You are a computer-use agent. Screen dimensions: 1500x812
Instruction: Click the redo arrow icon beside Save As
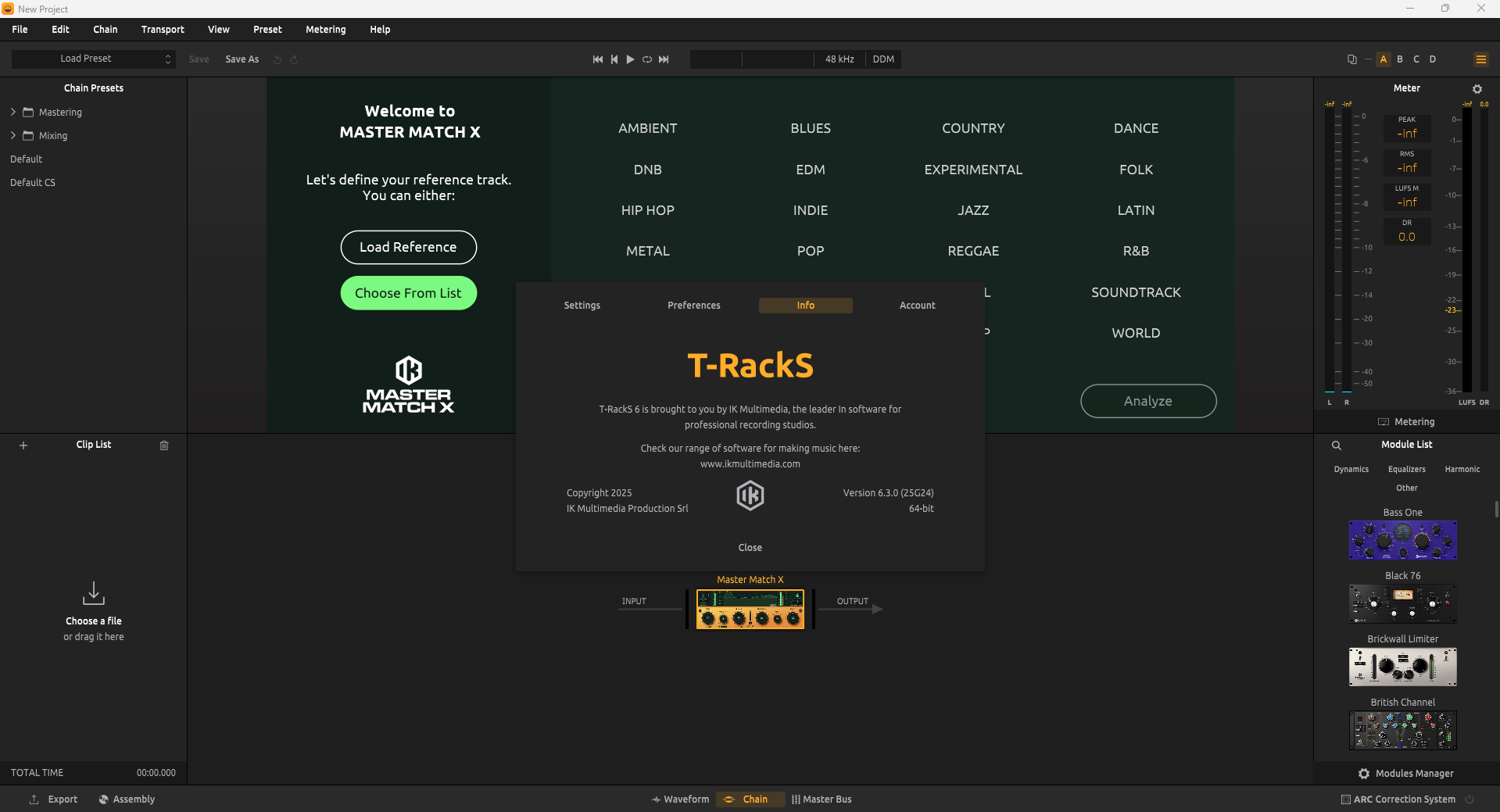pyautogui.click(x=294, y=59)
